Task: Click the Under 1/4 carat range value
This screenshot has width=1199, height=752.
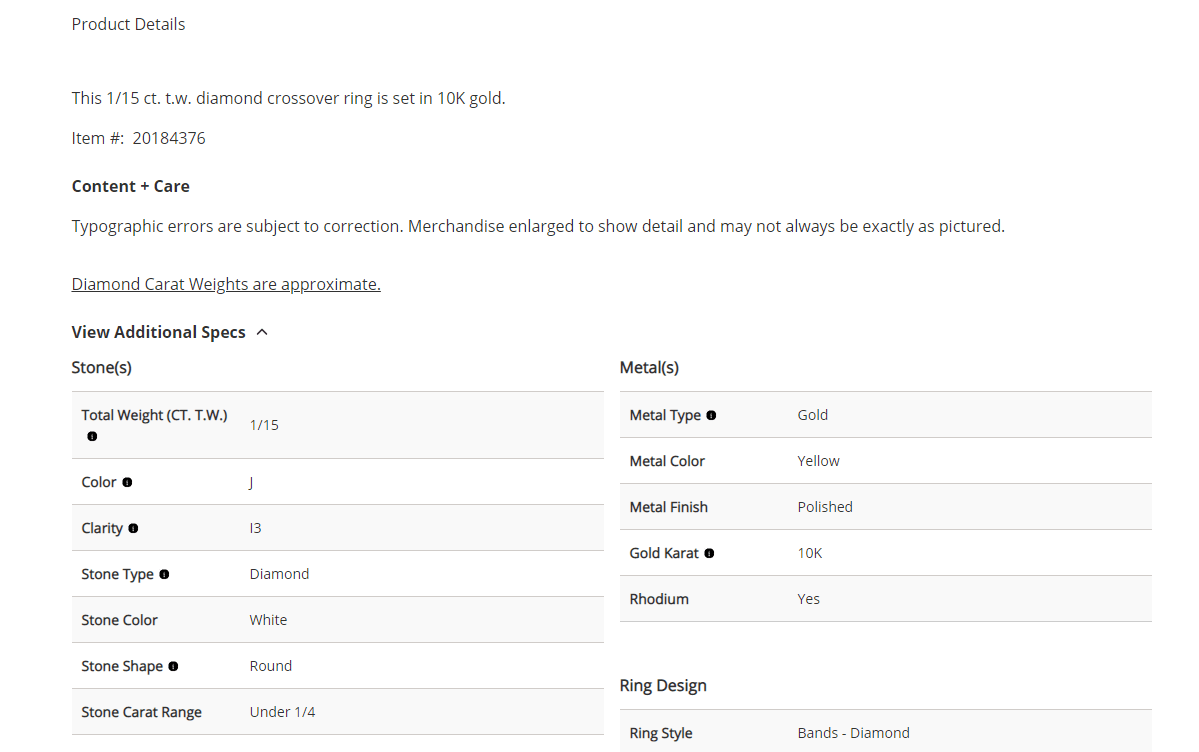Action: pyautogui.click(x=282, y=712)
